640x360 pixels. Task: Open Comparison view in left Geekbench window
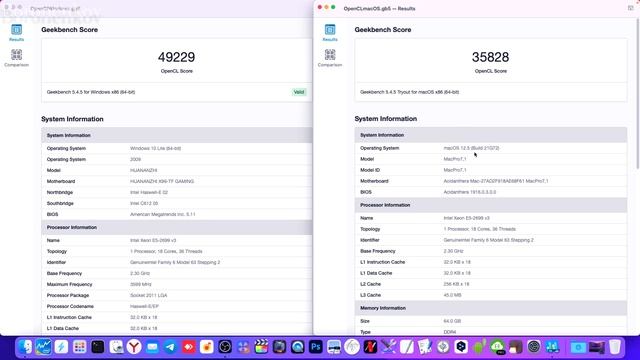(16, 58)
